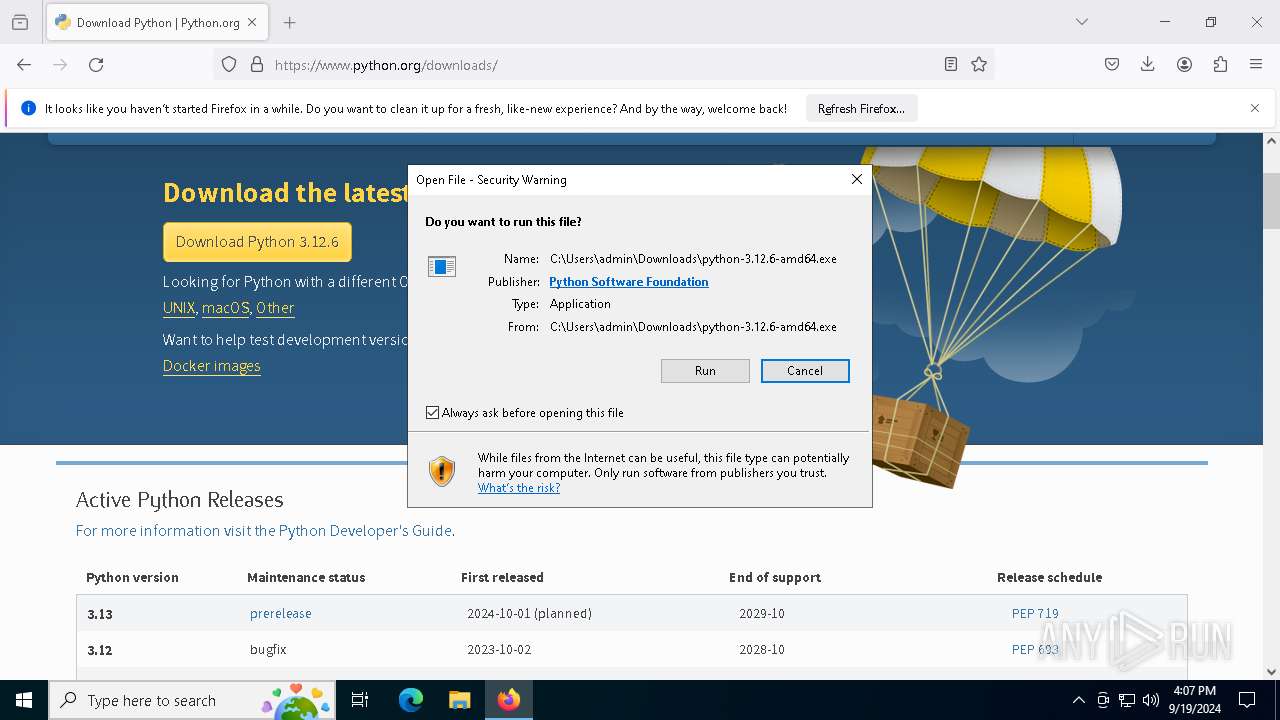1280x720 pixels.
Task: Open Firefox application hamburger menu
Action: tap(1256, 65)
